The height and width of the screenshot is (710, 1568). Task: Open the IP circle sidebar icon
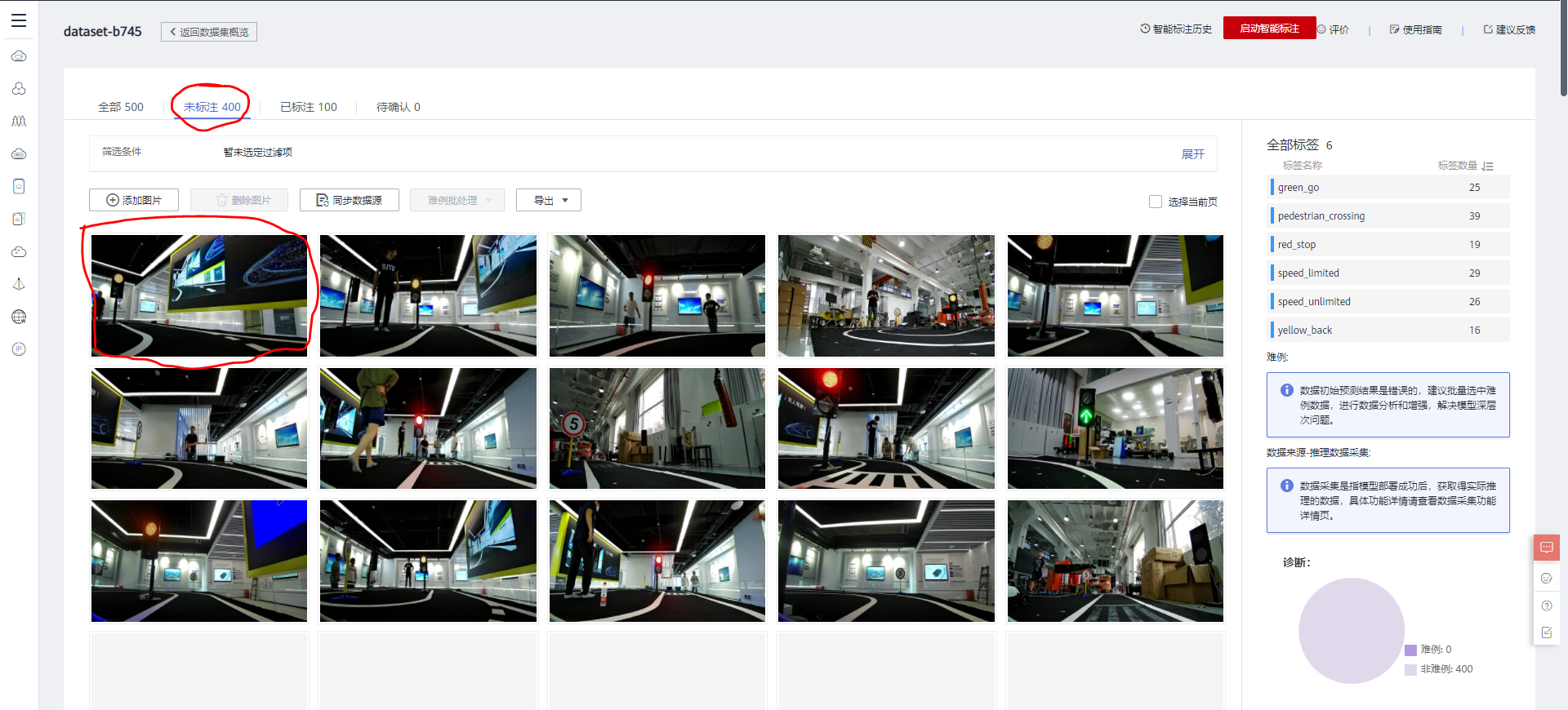(19, 349)
